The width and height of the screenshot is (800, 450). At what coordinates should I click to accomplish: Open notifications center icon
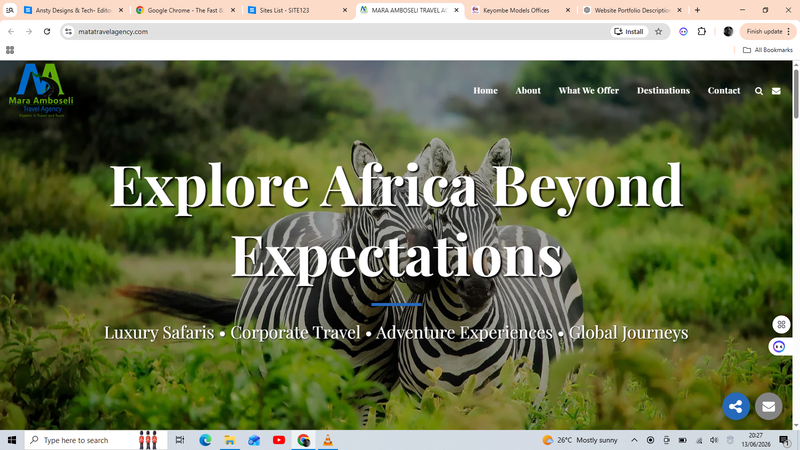click(x=784, y=440)
